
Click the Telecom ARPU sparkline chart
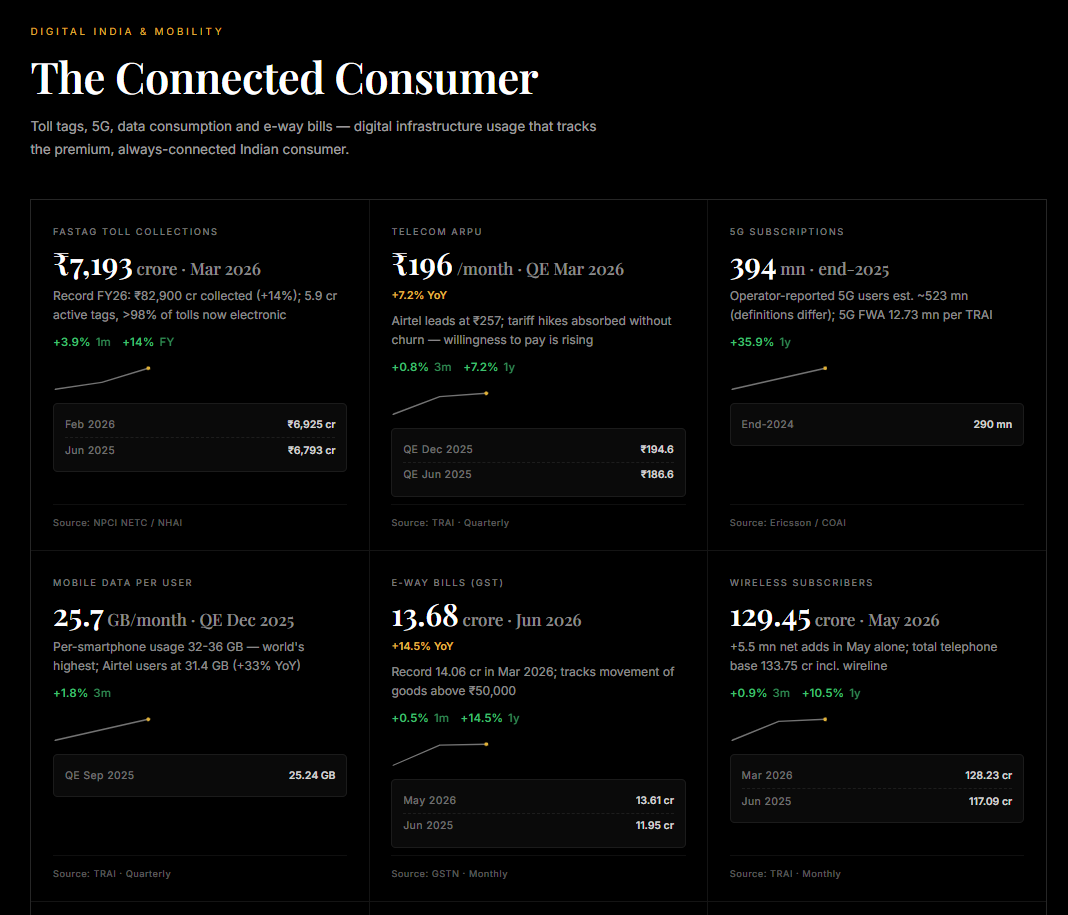(440, 404)
